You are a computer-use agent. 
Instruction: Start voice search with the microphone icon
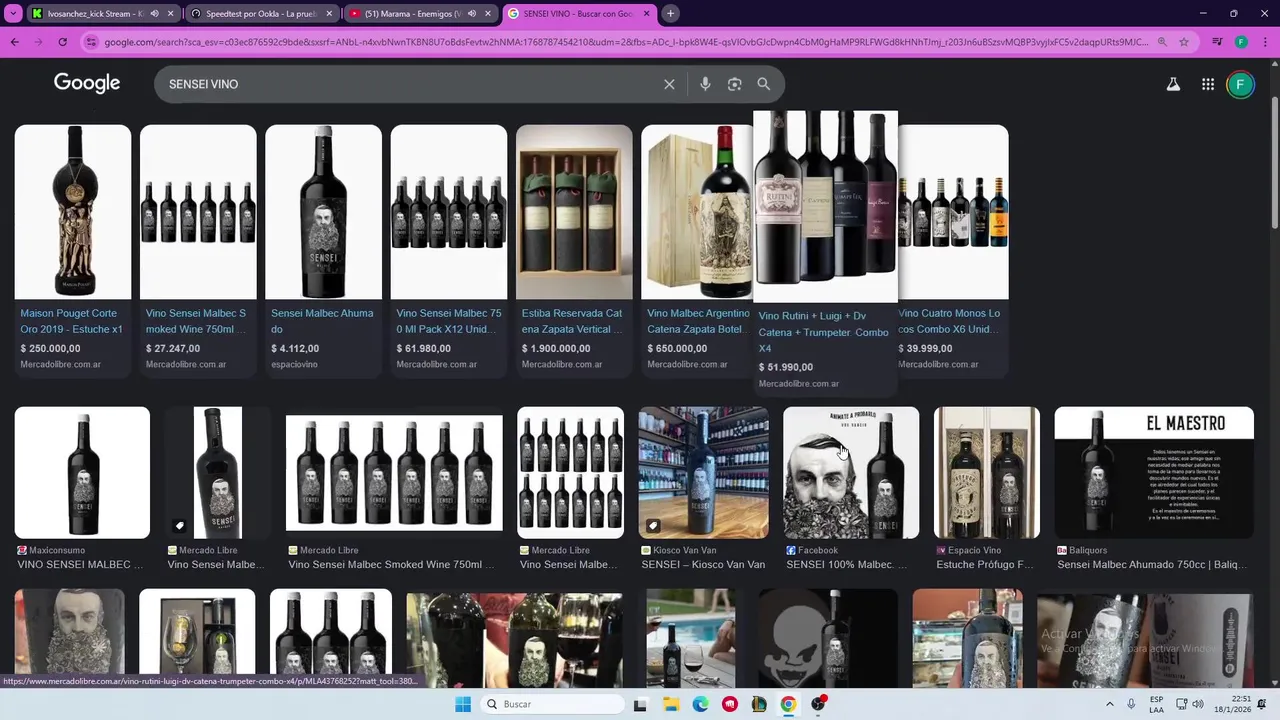705,84
